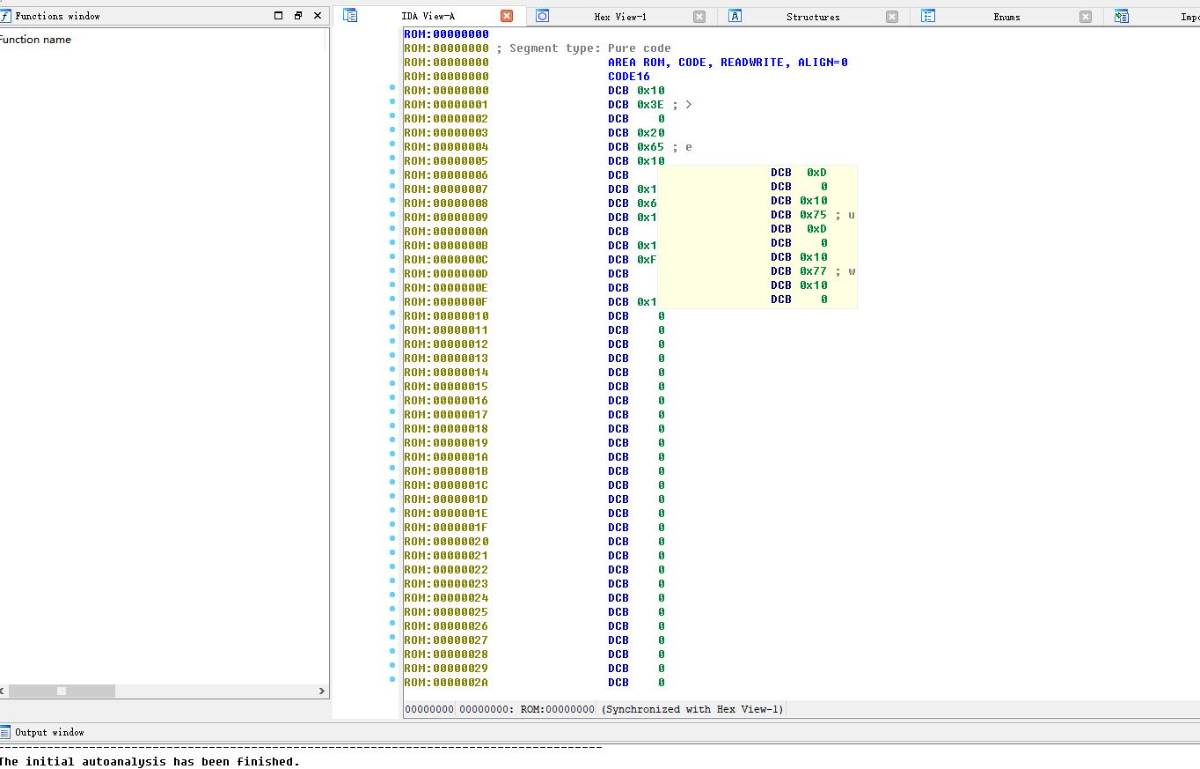Open the Structures tab

pos(812,17)
